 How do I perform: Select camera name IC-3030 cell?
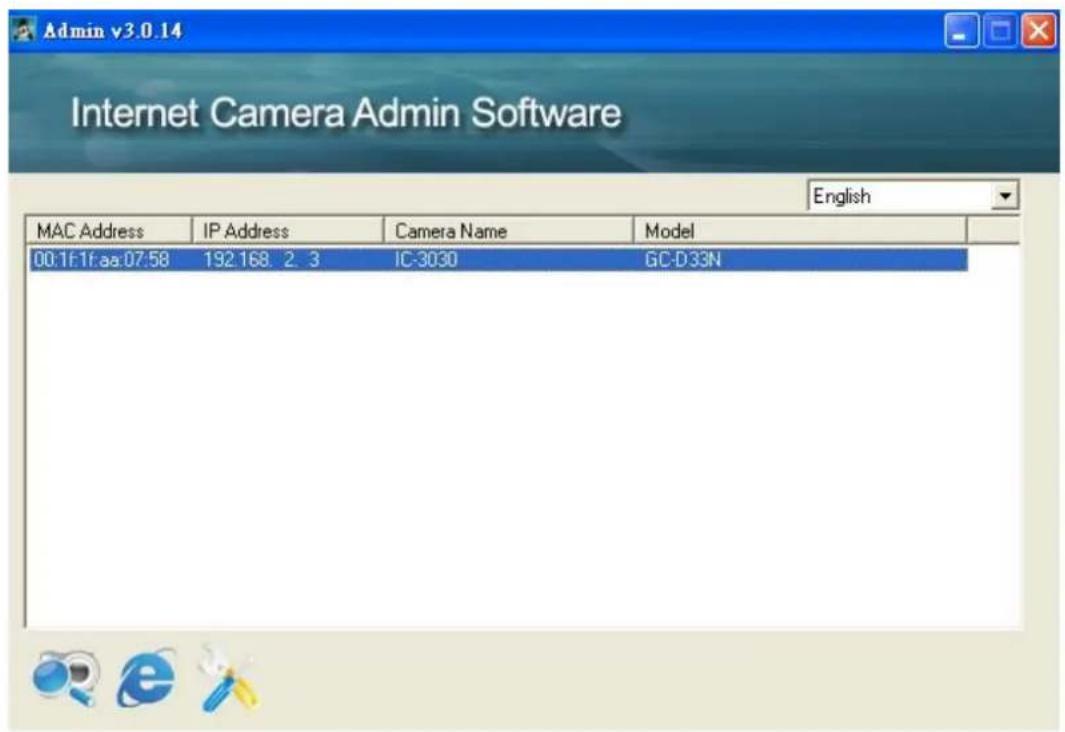[426, 259]
